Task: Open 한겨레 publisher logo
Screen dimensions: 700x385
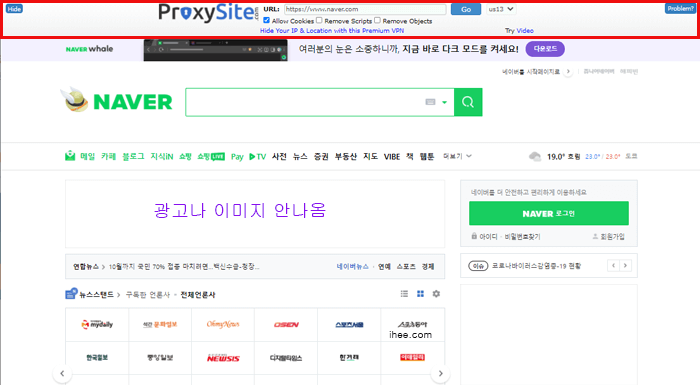Action: pyautogui.click(x=349, y=357)
